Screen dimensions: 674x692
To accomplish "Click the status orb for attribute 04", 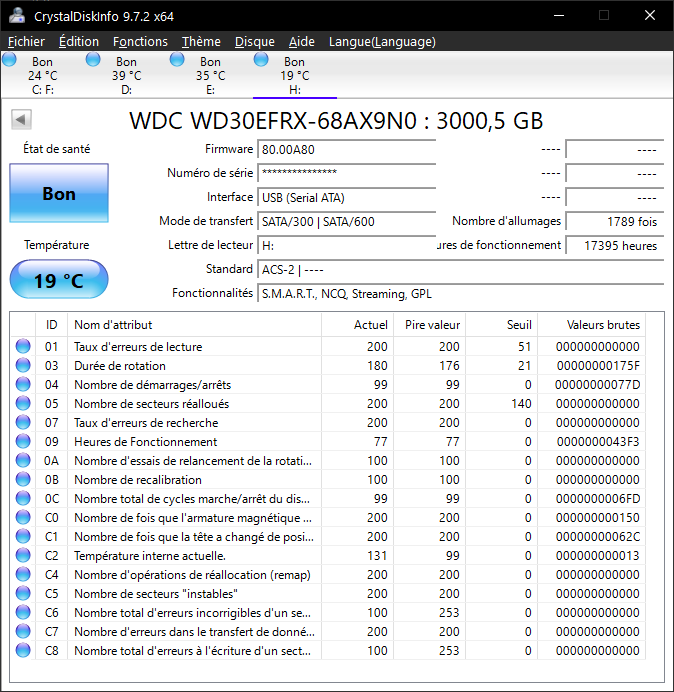I will point(23,384).
